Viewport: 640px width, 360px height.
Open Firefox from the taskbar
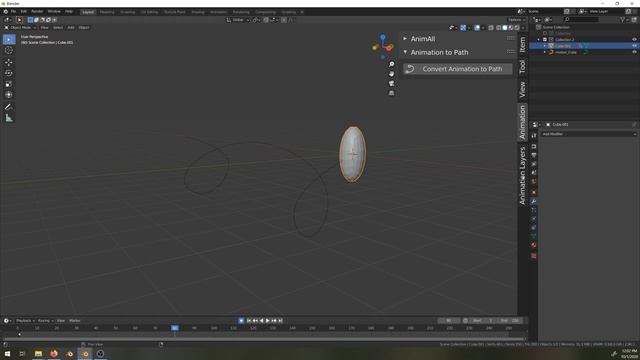54,354
